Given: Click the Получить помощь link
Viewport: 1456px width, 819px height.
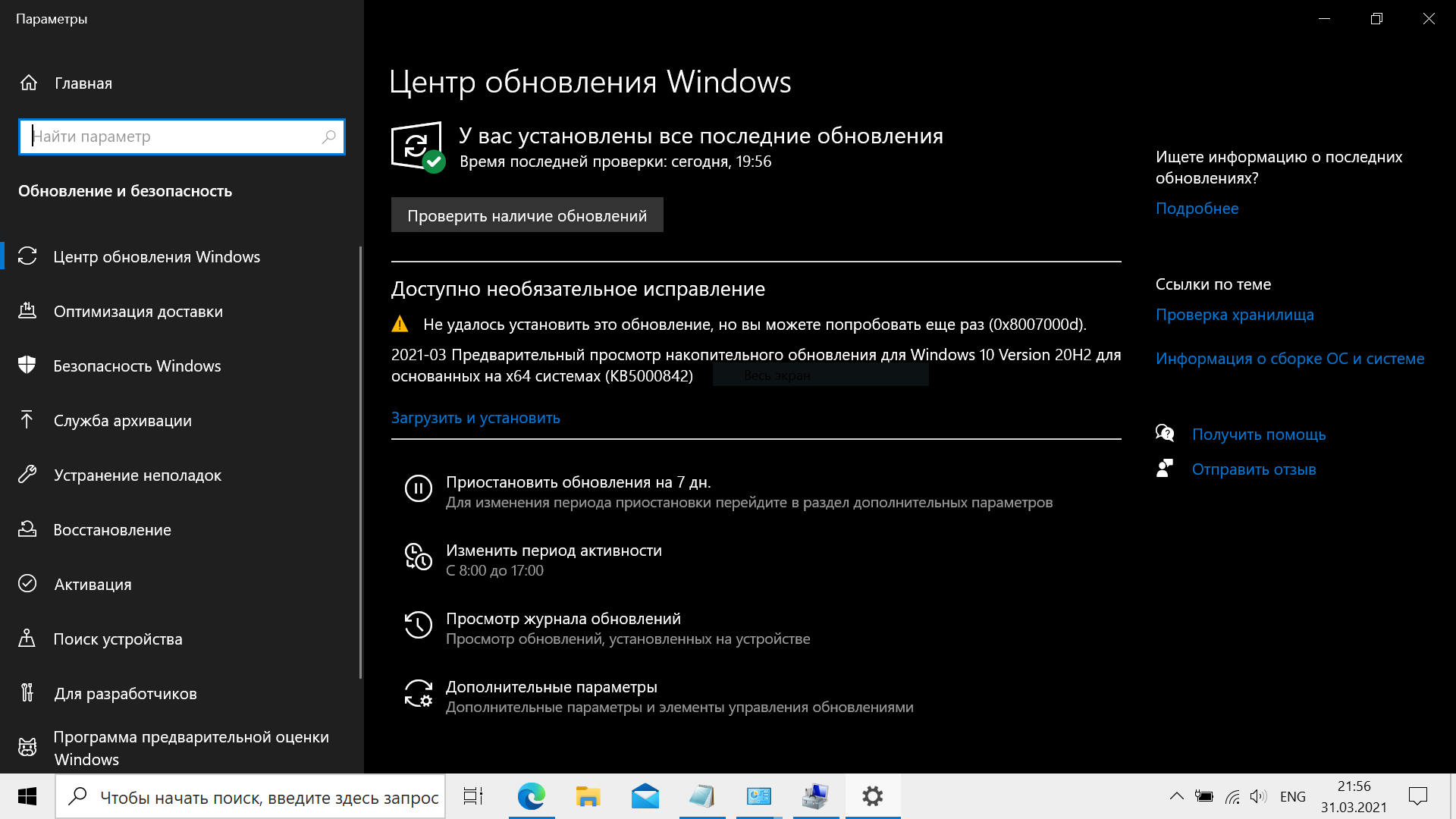Looking at the screenshot, I should point(1259,435).
